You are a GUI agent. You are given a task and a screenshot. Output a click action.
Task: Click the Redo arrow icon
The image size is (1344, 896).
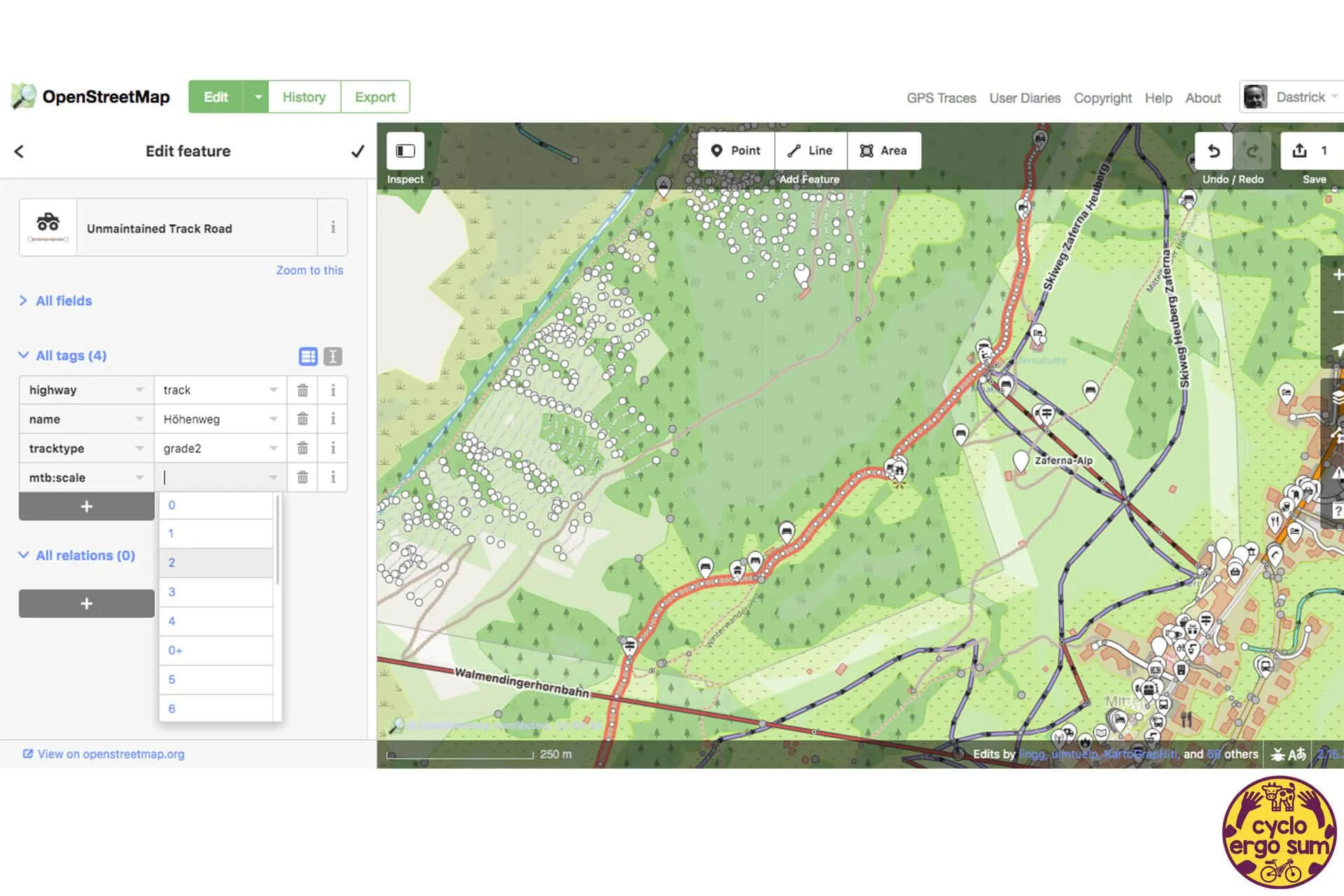(1252, 150)
